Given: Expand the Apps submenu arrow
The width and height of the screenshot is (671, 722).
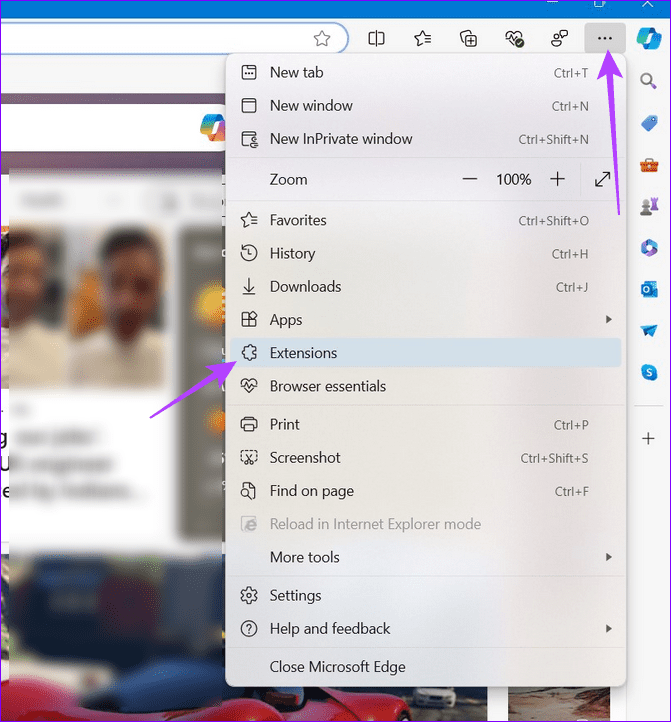Looking at the screenshot, I should (x=609, y=320).
